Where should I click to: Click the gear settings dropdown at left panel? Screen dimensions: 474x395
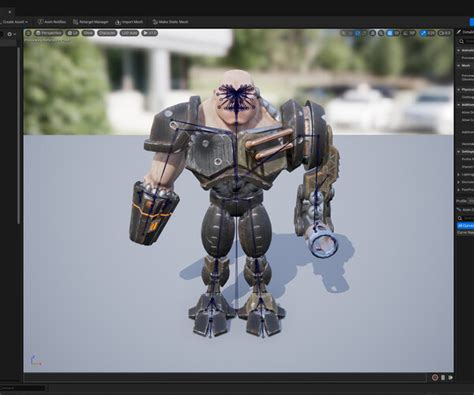pyautogui.click(x=11, y=34)
